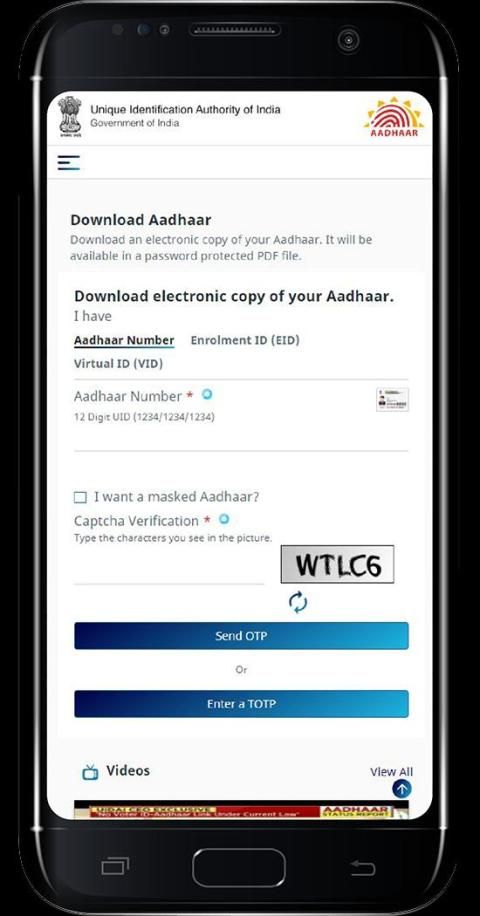Select the Aadhaar Number tab
Viewport: 480px width, 916px height.
[x=124, y=341]
